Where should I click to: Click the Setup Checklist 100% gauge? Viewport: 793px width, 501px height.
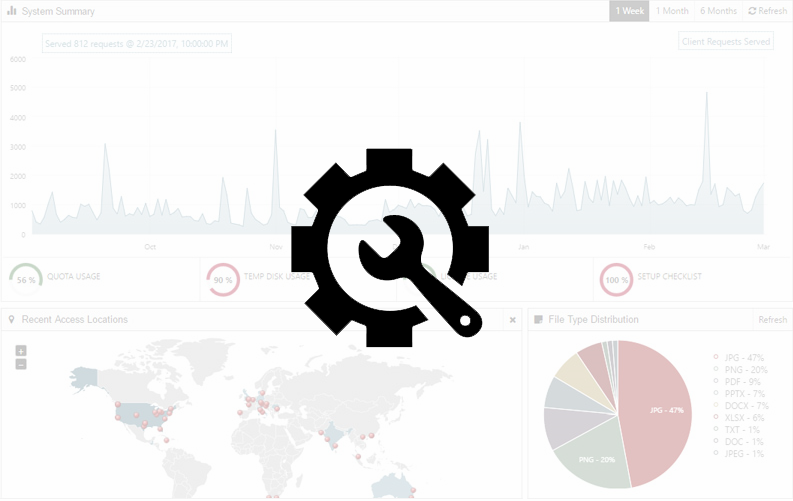(x=615, y=279)
